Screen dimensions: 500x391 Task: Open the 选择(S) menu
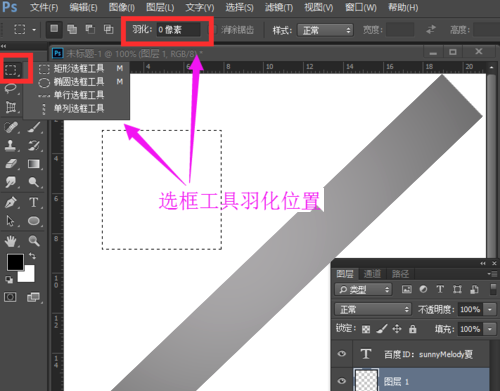[239, 7]
